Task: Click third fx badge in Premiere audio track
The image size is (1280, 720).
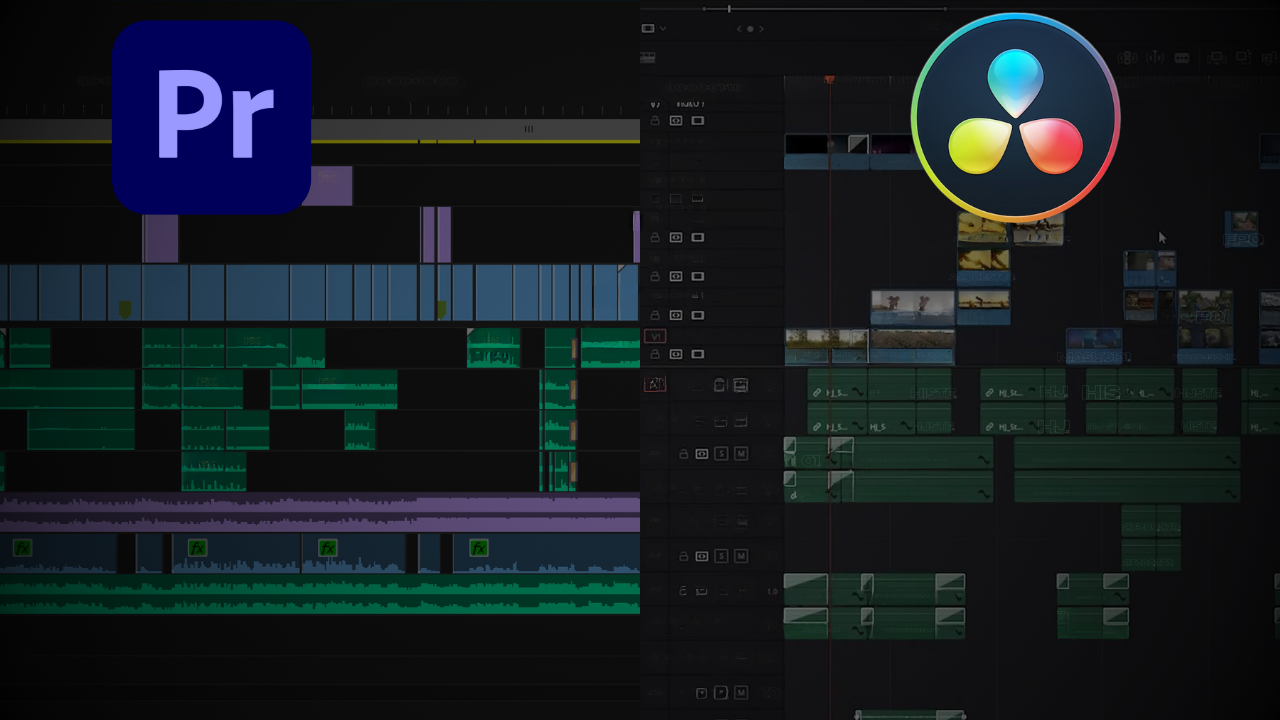Action: pyautogui.click(x=327, y=547)
